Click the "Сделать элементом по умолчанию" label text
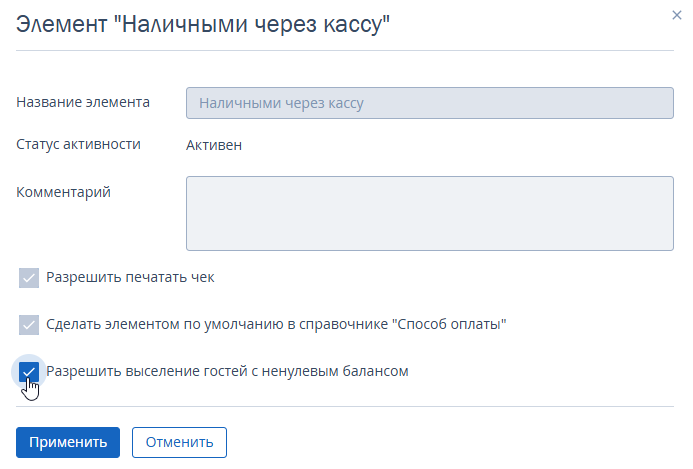This screenshot has width=693, height=469. (x=276, y=324)
